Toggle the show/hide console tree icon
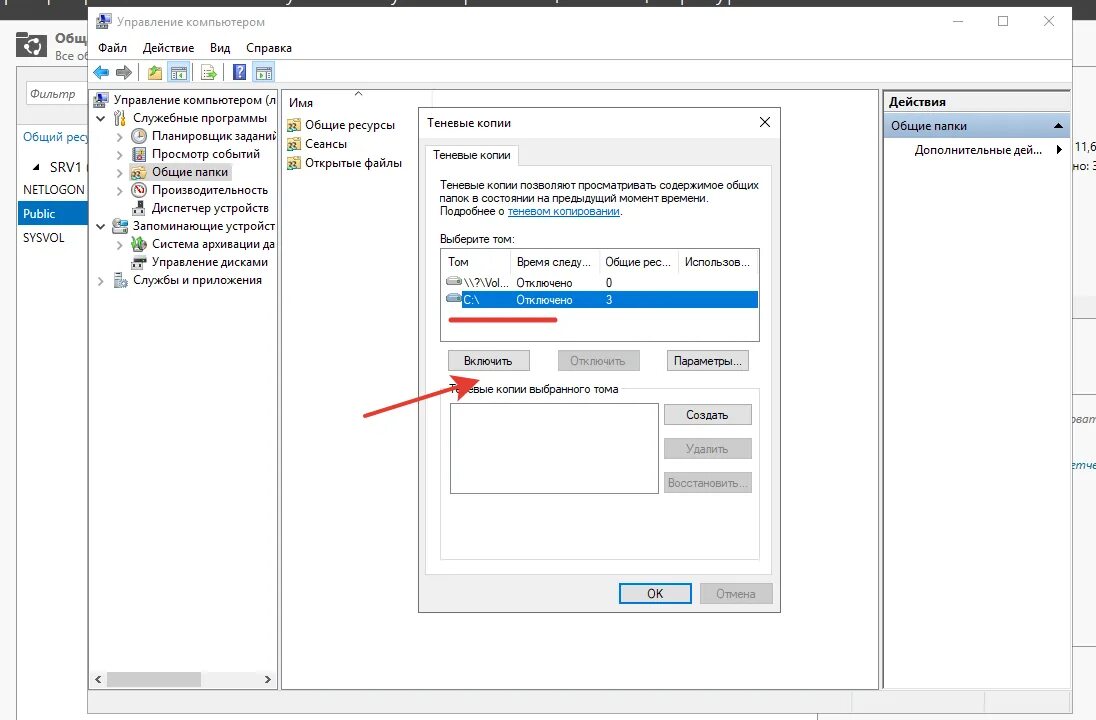1096x720 pixels. pyautogui.click(x=179, y=72)
